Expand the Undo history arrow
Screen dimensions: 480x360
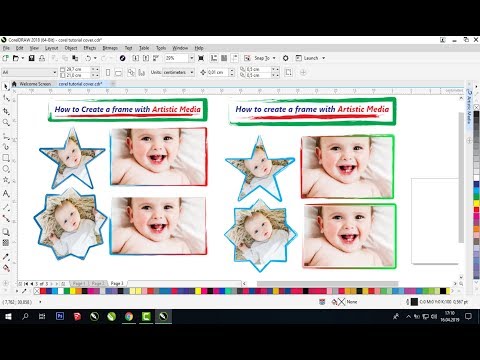click(95, 58)
